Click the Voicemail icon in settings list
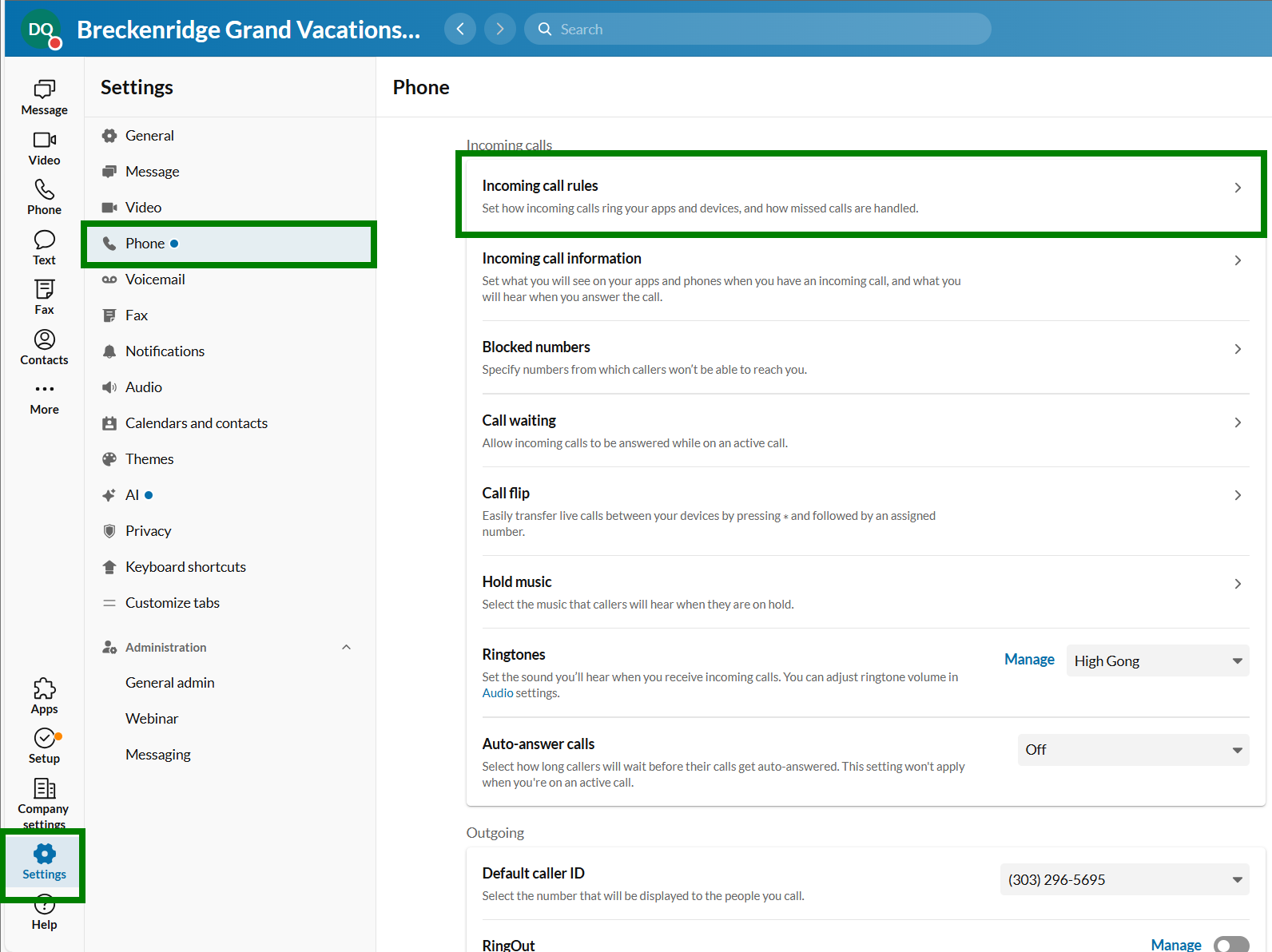This screenshot has height=952, width=1272. pyautogui.click(x=109, y=280)
